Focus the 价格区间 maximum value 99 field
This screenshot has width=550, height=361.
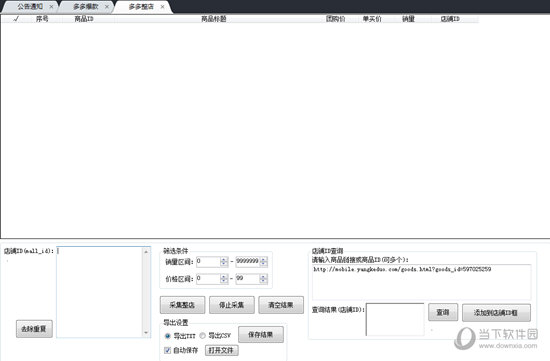point(247,279)
